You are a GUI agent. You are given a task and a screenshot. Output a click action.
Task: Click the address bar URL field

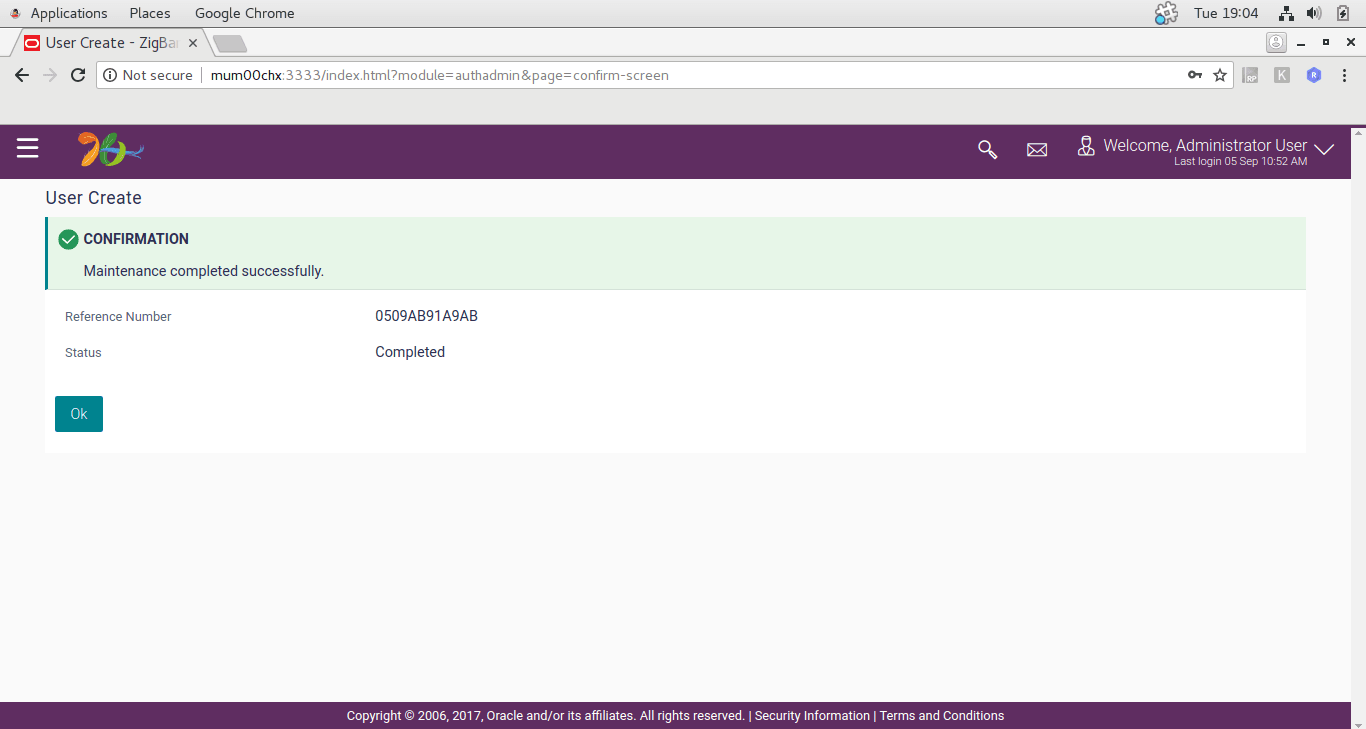(664, 75)
